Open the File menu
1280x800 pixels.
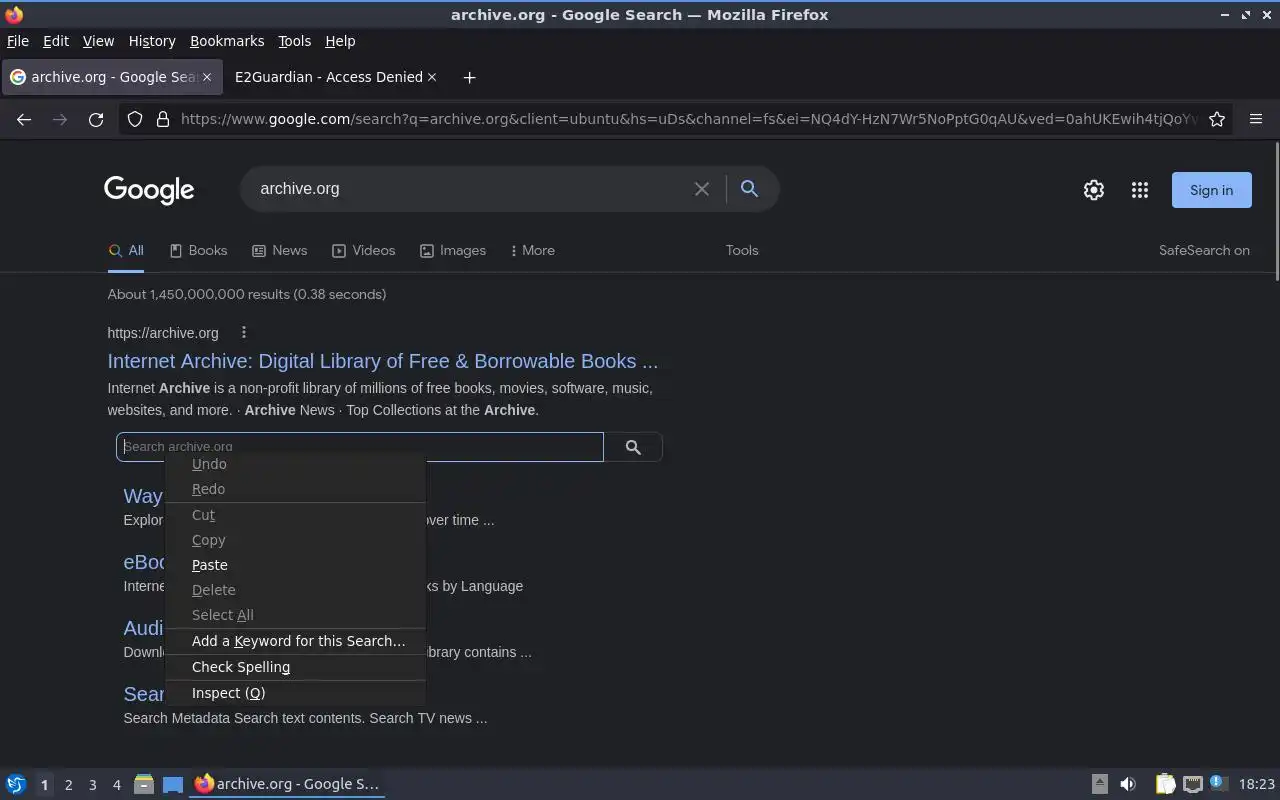(x=18, y=41)
